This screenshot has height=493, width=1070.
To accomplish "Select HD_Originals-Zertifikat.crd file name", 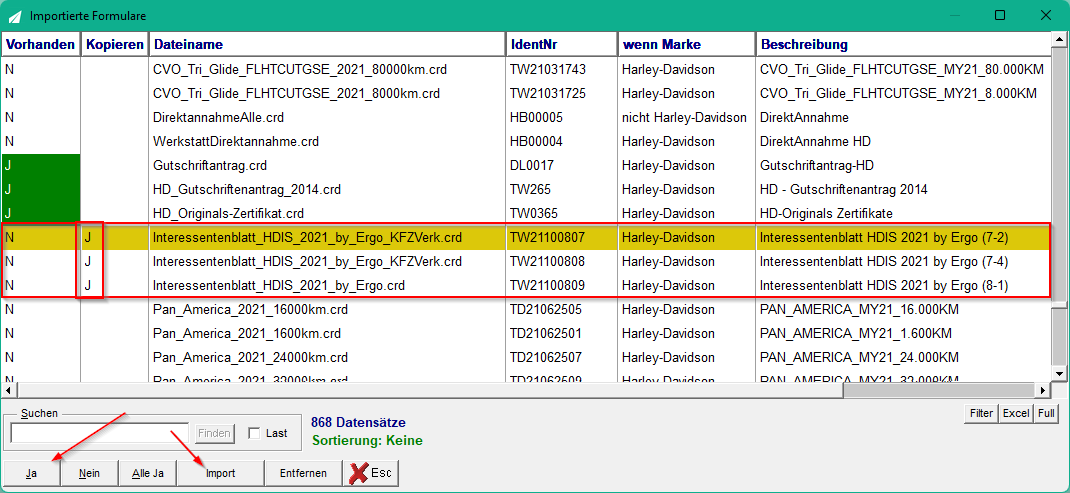I will coord(229,213).
